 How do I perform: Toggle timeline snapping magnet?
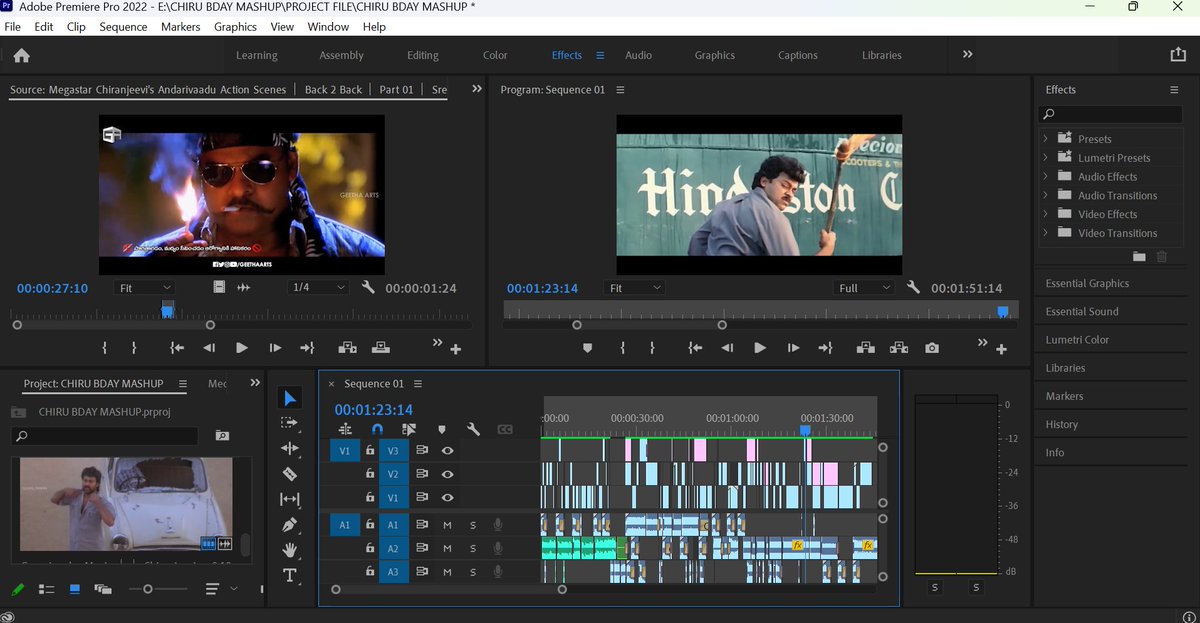pyautogui.click(x=377, y=429)
